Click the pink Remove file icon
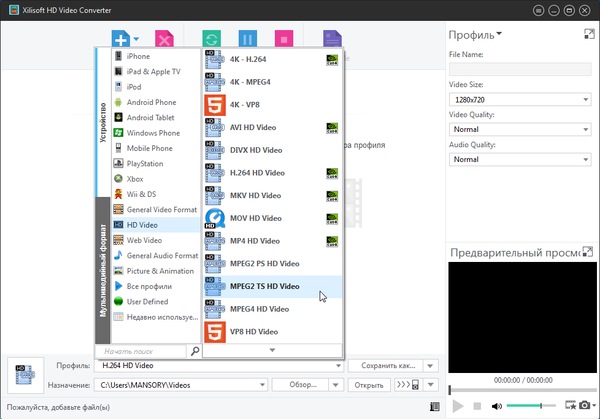600x419 pixels. (165, 40)
